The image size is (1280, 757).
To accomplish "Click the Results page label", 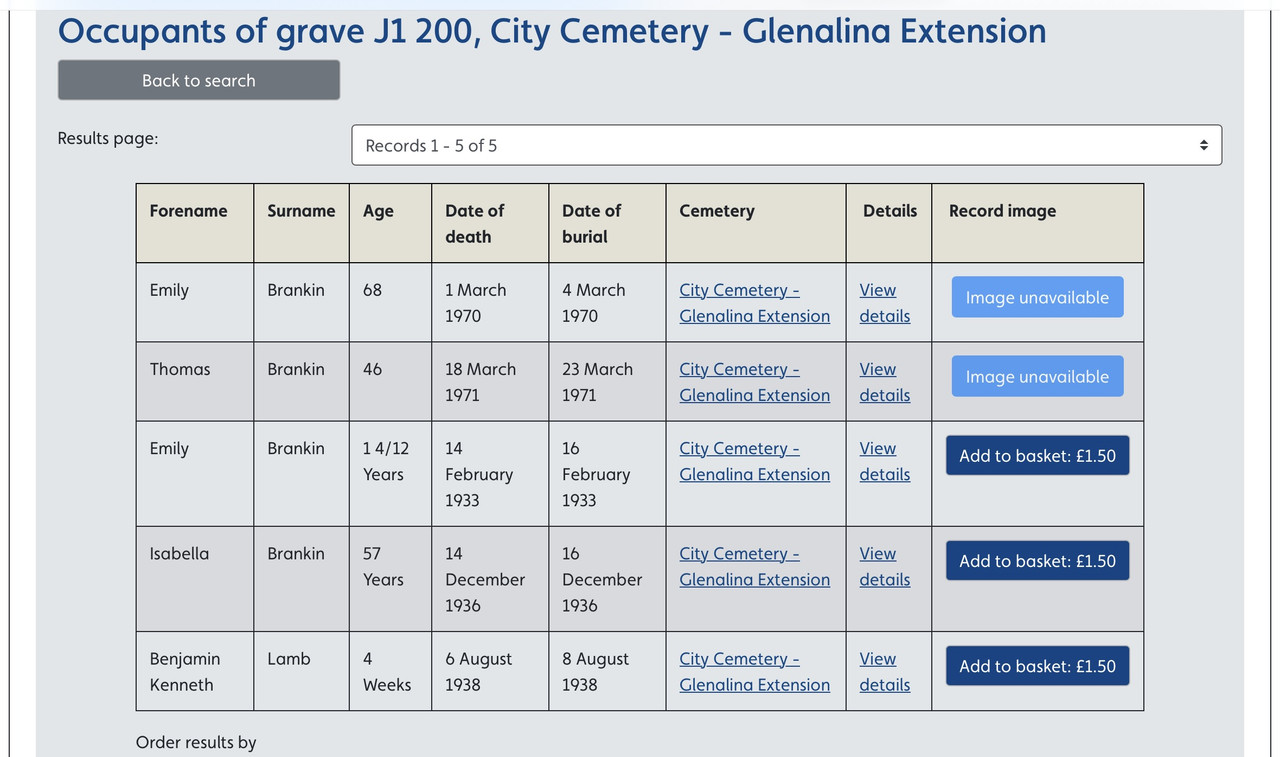I will click(108, 138).
